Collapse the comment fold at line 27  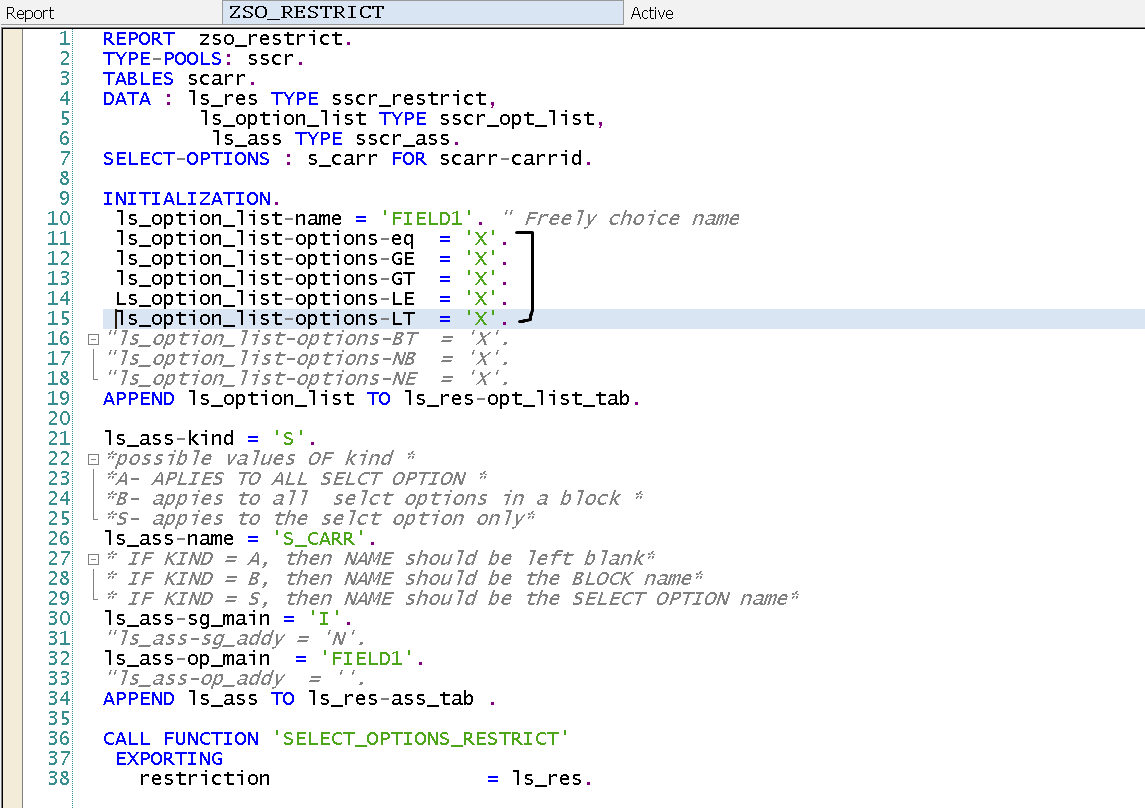coord(92,559)
